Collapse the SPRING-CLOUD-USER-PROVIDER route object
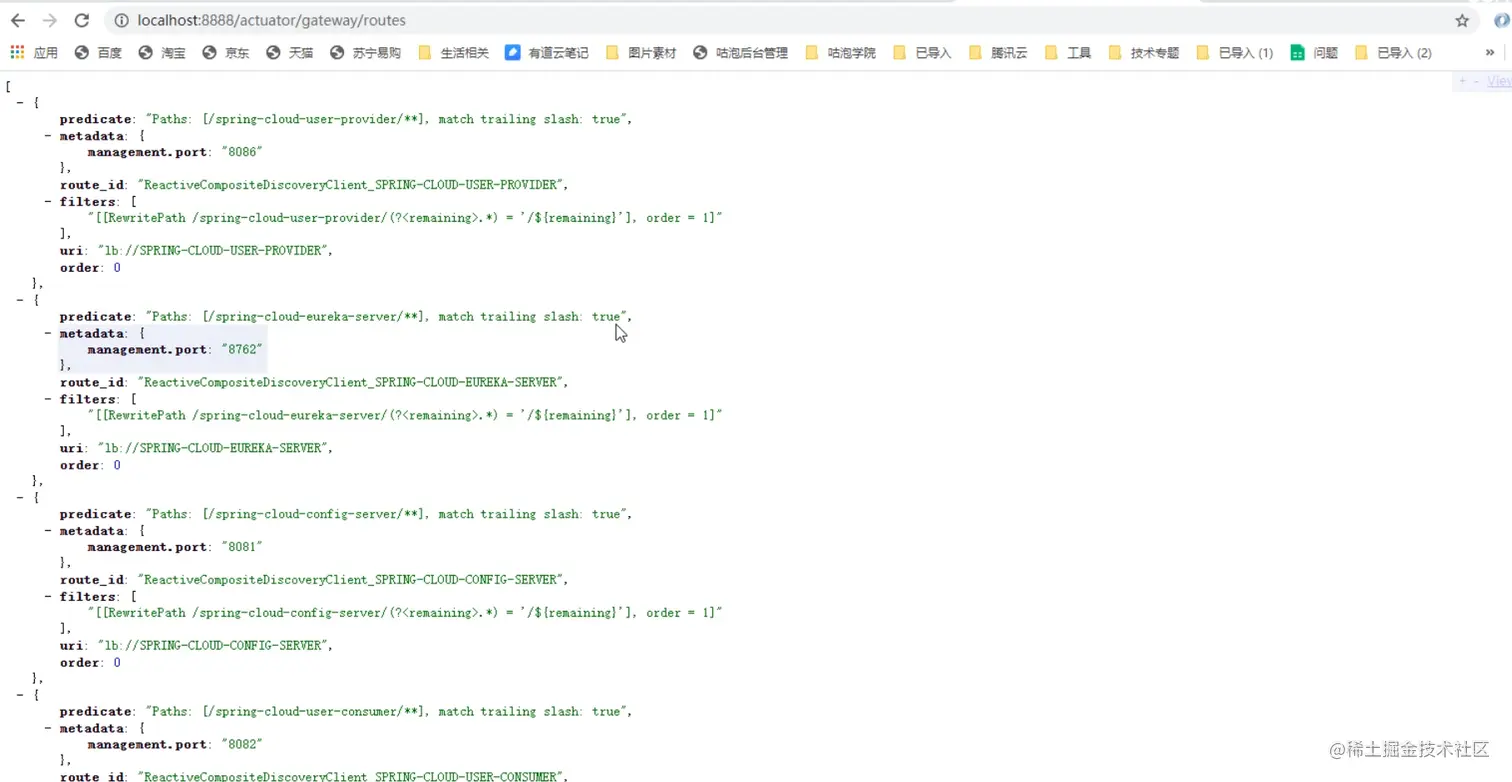Image resolution: width=1512 pixels, height=782 pixels. pyautogui.click(x=20, y=101)
